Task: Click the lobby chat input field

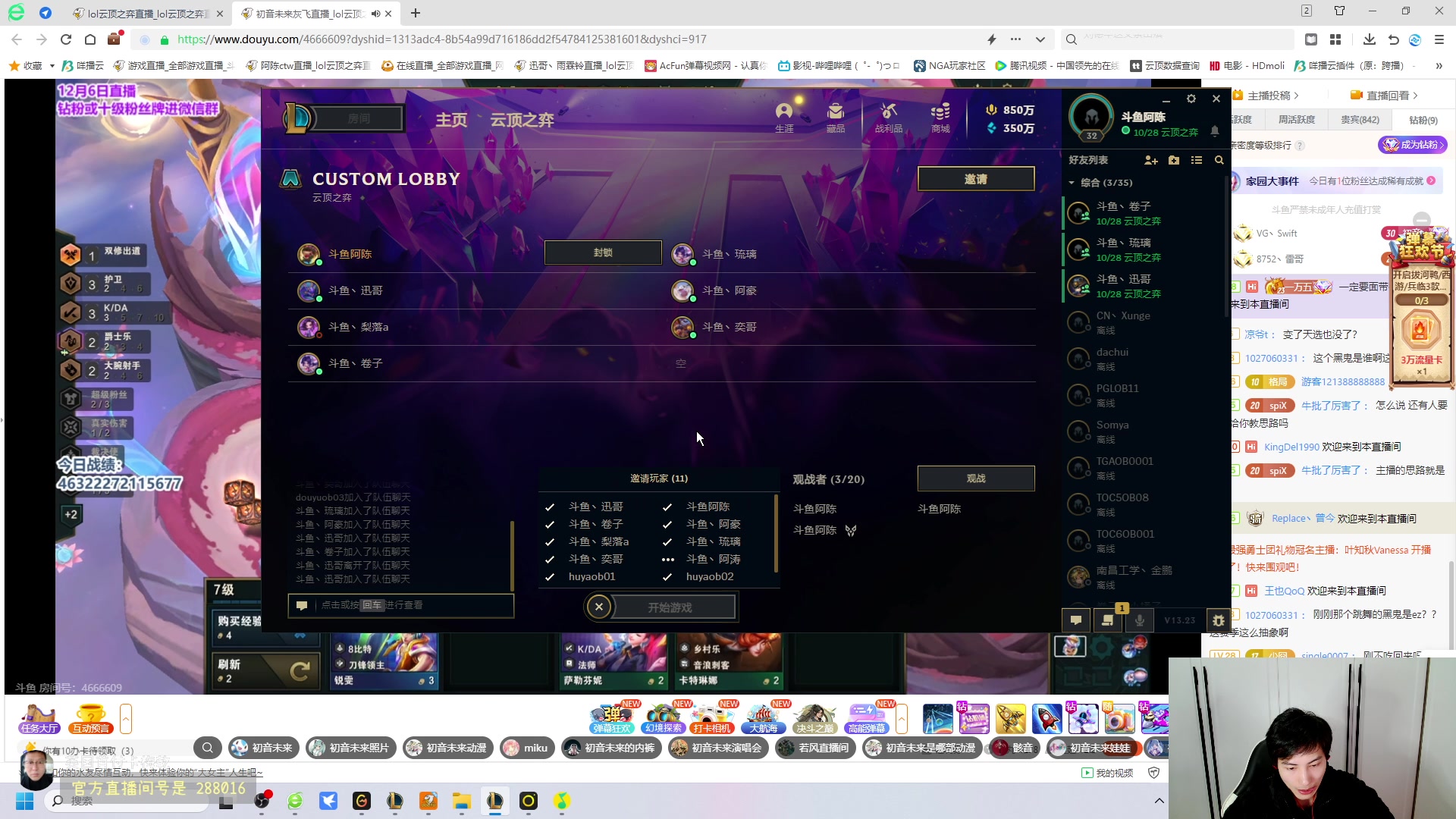Action: click(x=409, y=605)
